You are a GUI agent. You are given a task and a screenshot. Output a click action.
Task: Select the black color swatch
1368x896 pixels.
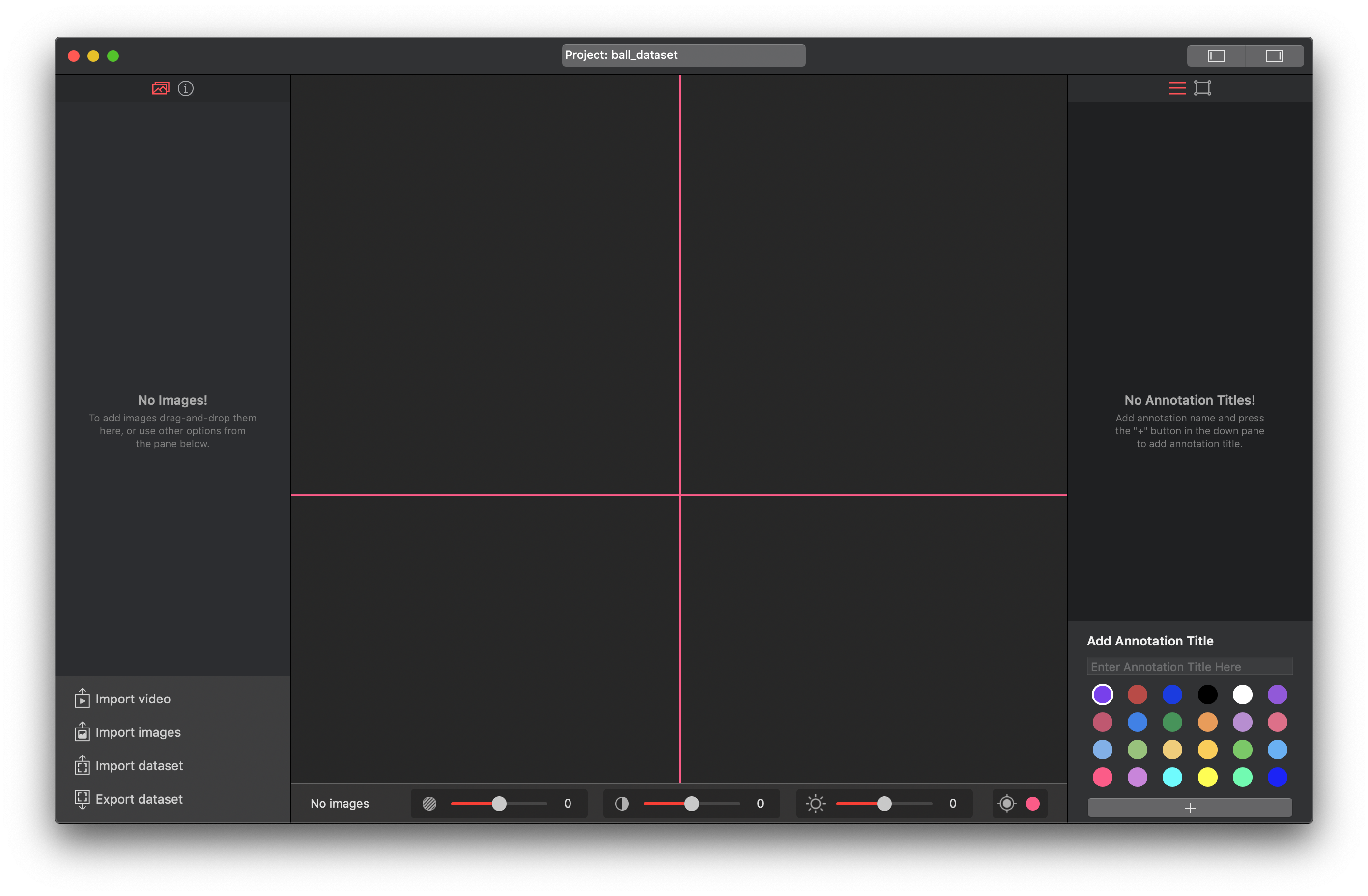(1207, 694)
